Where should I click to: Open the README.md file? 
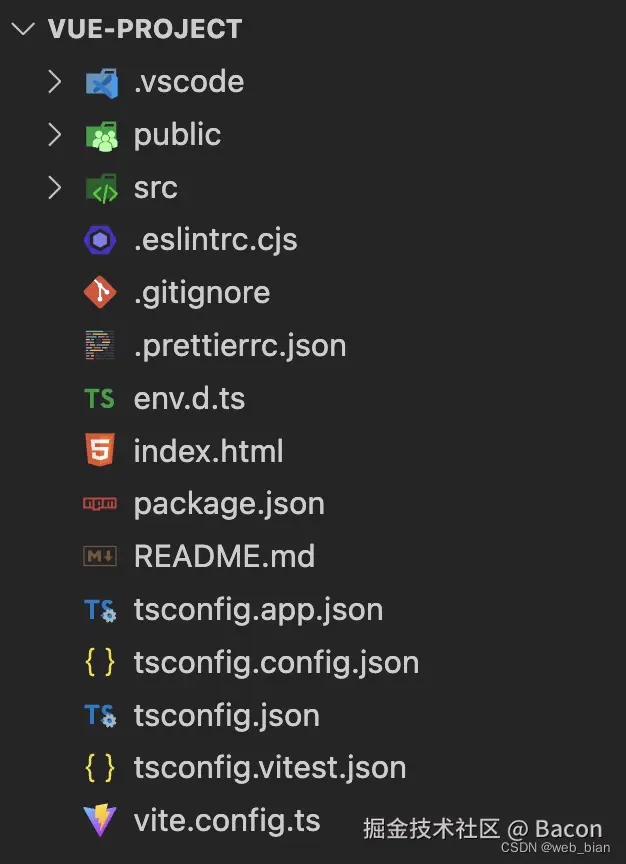pos(224,557)
